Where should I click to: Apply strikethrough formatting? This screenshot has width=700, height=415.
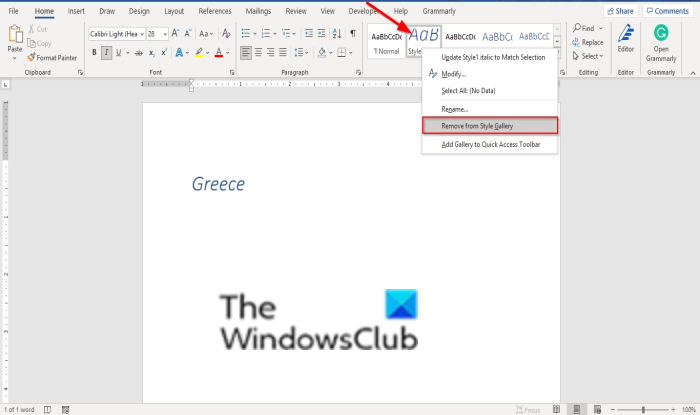point(139,53)
